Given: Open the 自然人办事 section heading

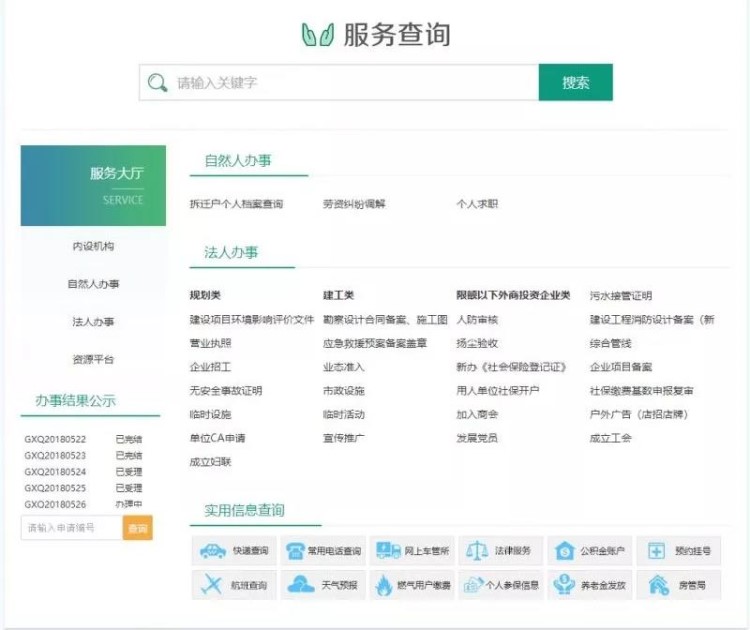Looking at the screenshot, I should [238, 161].
